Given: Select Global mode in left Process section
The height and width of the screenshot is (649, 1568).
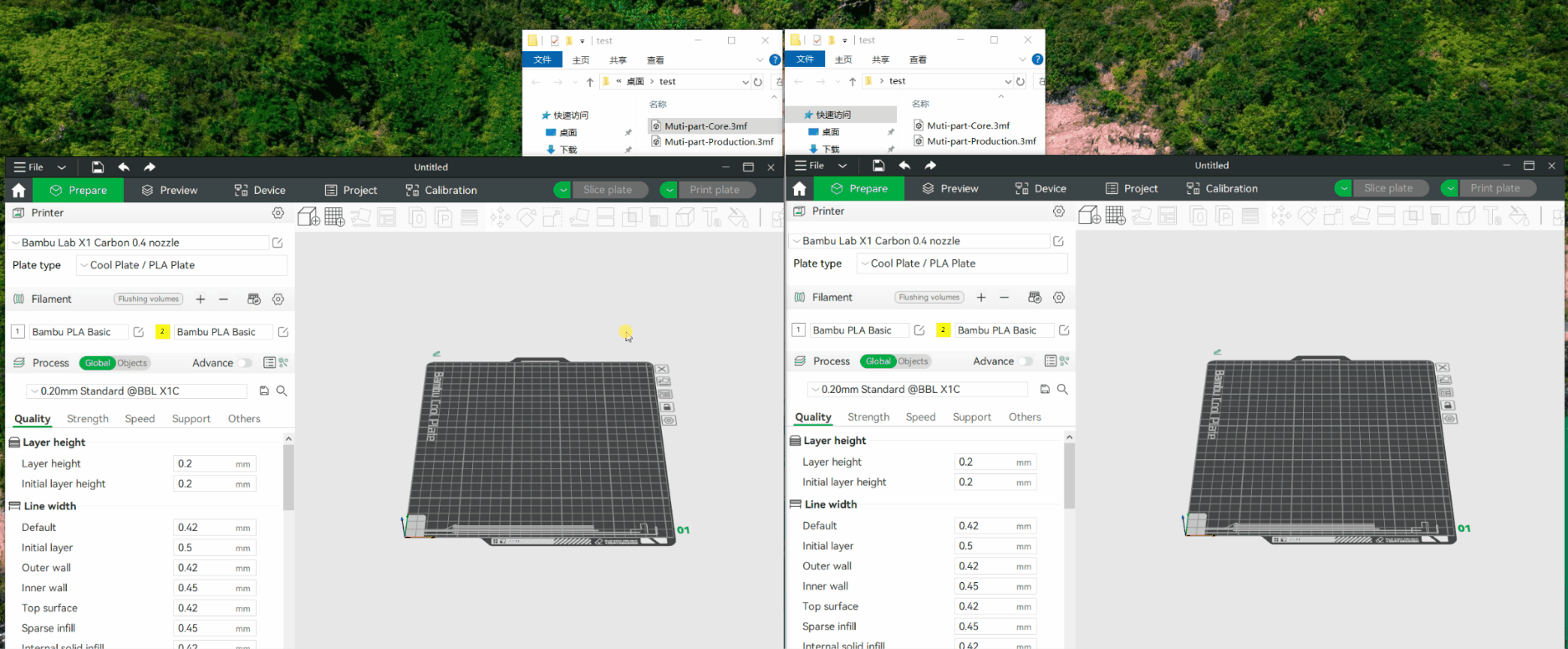Looking at the screenshot, I should point(97,363).
